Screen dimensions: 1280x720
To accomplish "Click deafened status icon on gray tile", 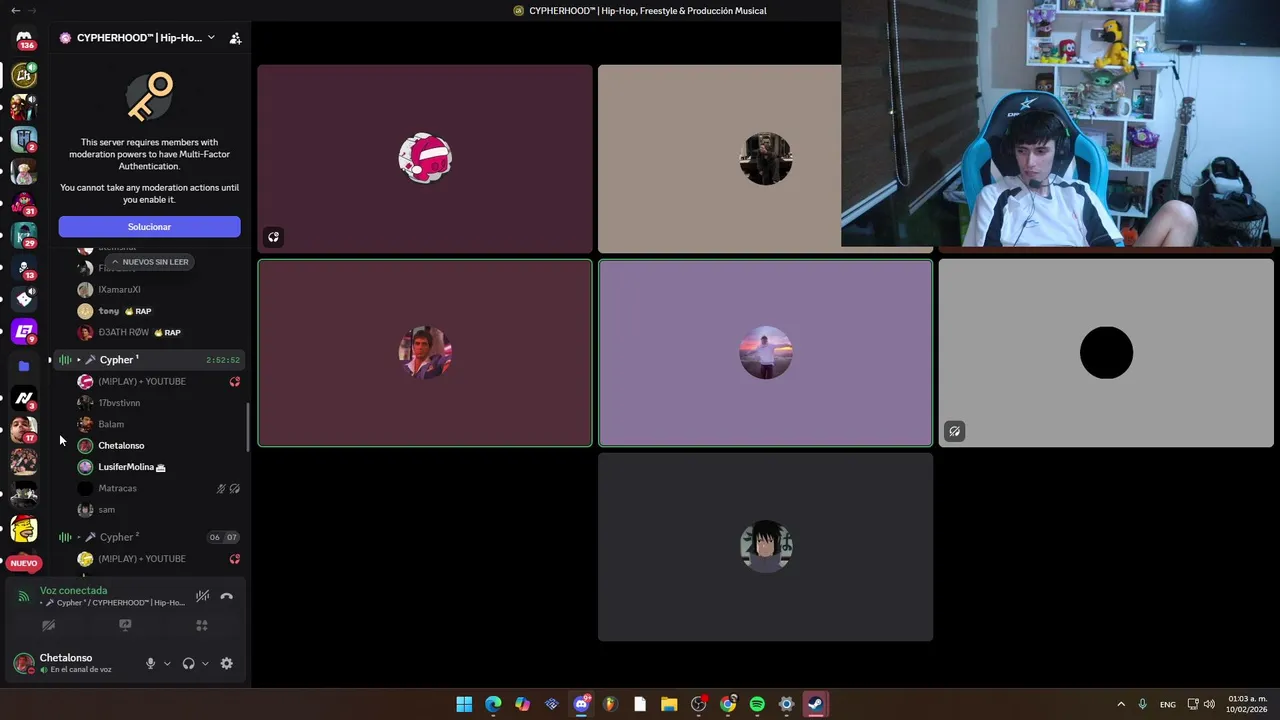I will tap(954, 432).
